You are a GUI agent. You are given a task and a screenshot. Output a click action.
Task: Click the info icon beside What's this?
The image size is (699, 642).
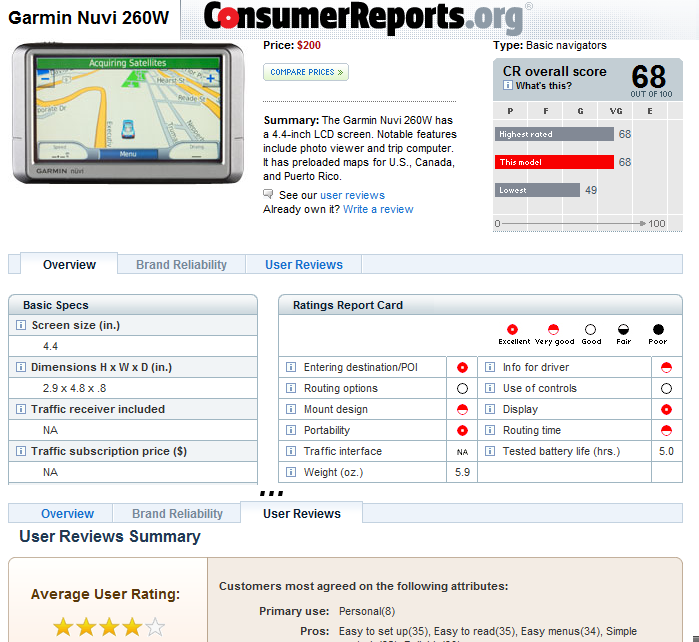coord(508,85)
